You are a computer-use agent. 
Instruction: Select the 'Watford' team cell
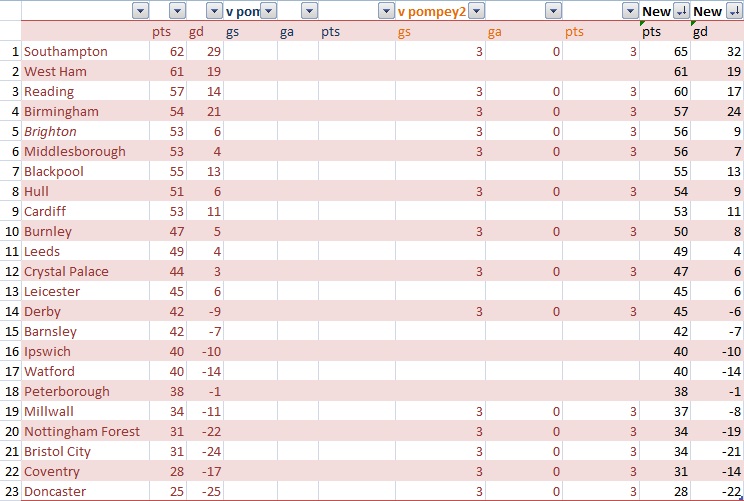pos(85,371)
